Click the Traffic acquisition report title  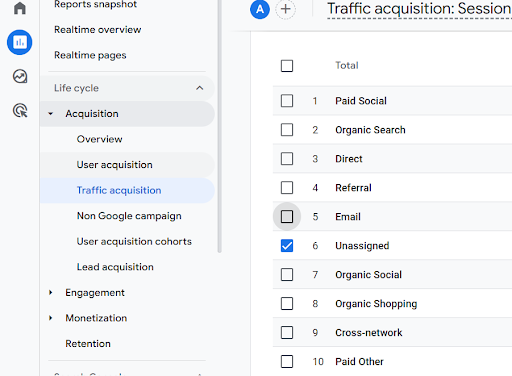coord(419,9)
